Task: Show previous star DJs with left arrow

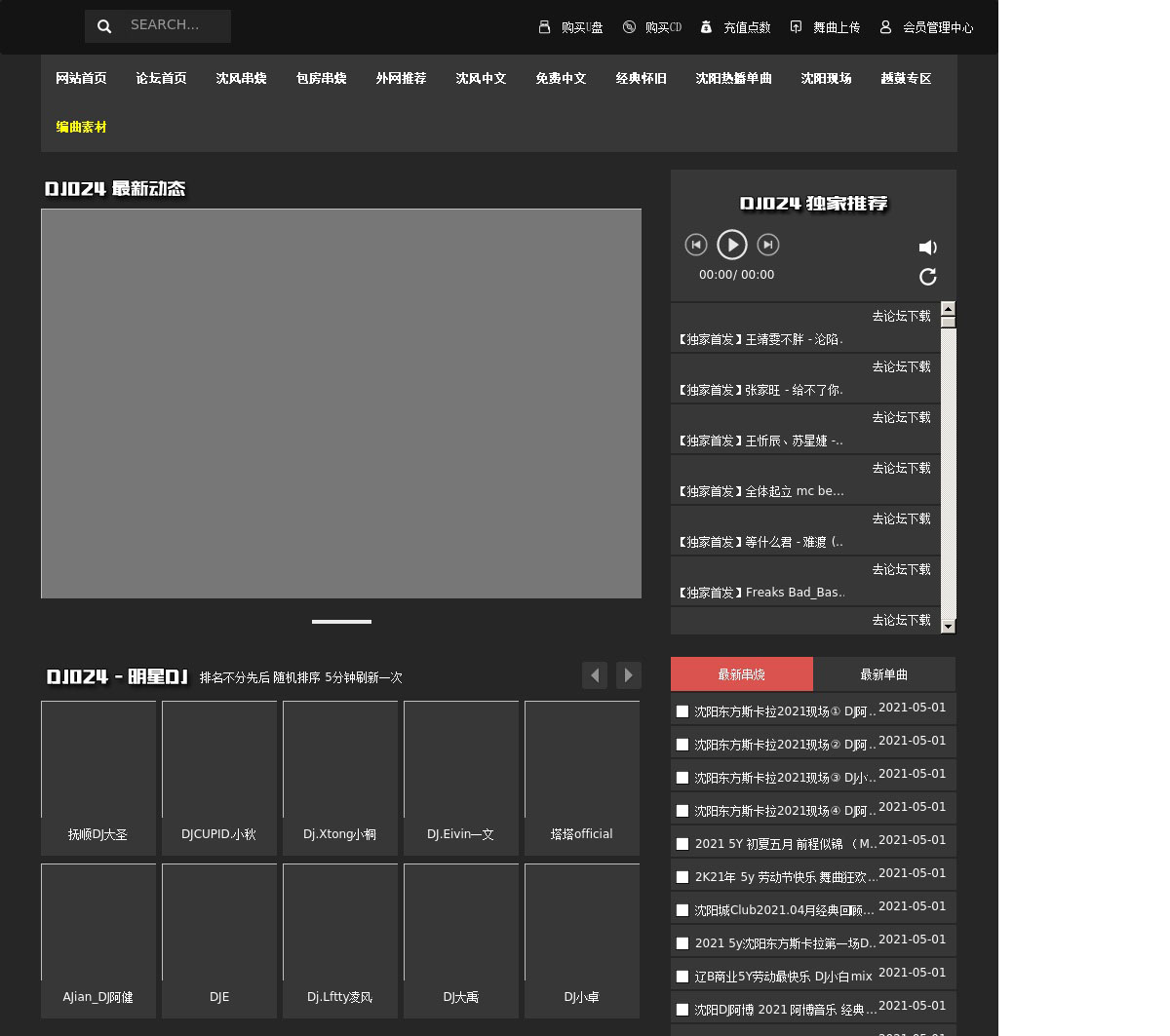Action: (x=595, y=674)
